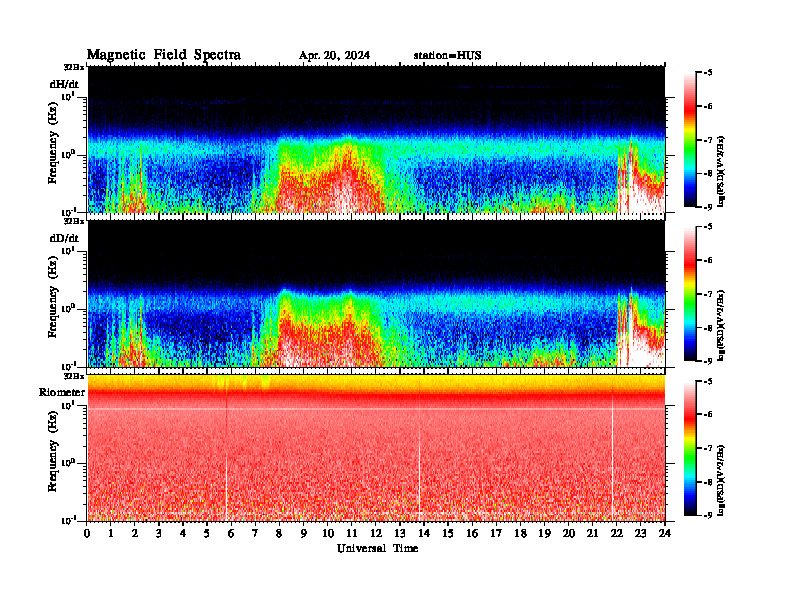The image size is (792, 612).
Task: Click the "-5" value on dH/dt color scale
Action: (708, 73)
